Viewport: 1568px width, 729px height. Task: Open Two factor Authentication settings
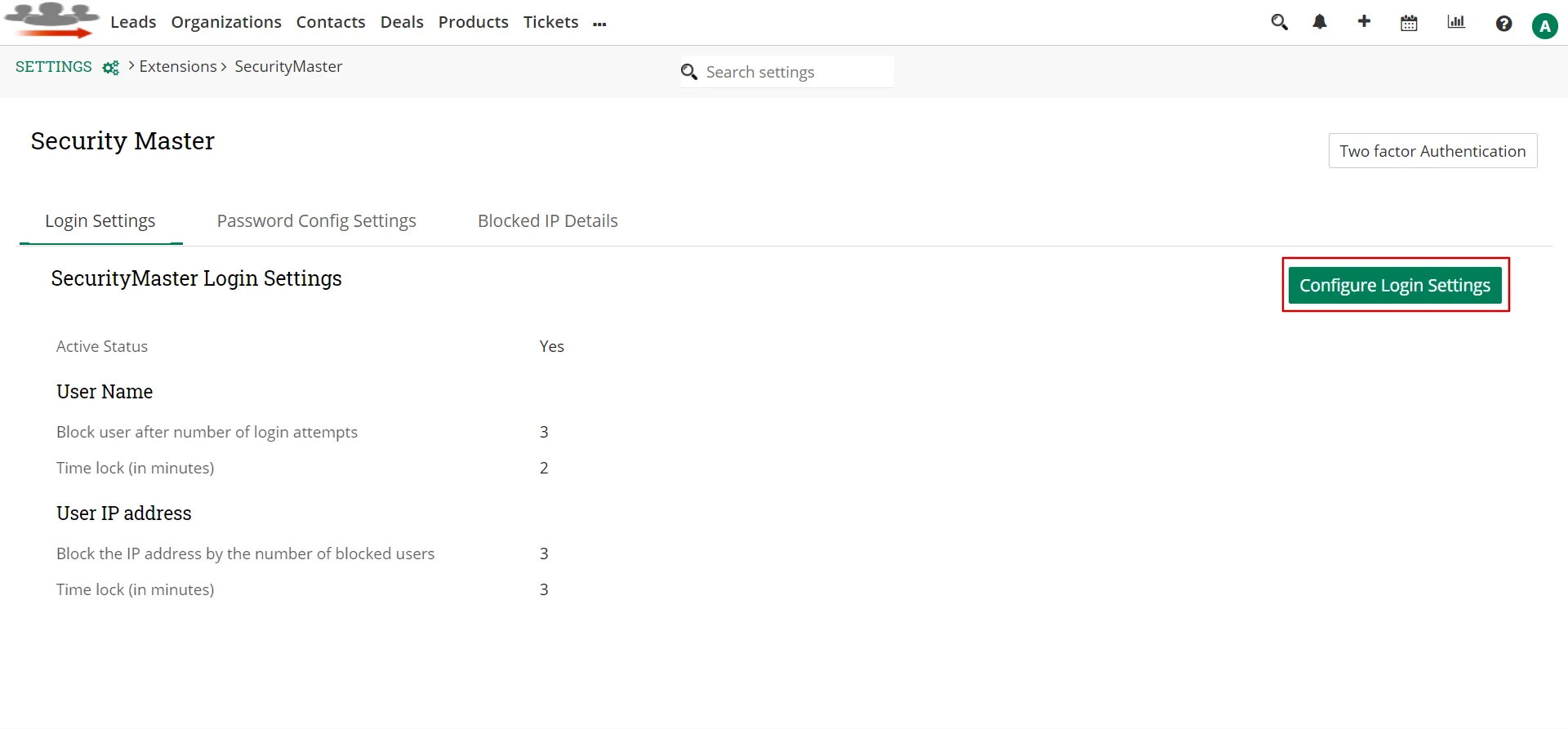1432,150
